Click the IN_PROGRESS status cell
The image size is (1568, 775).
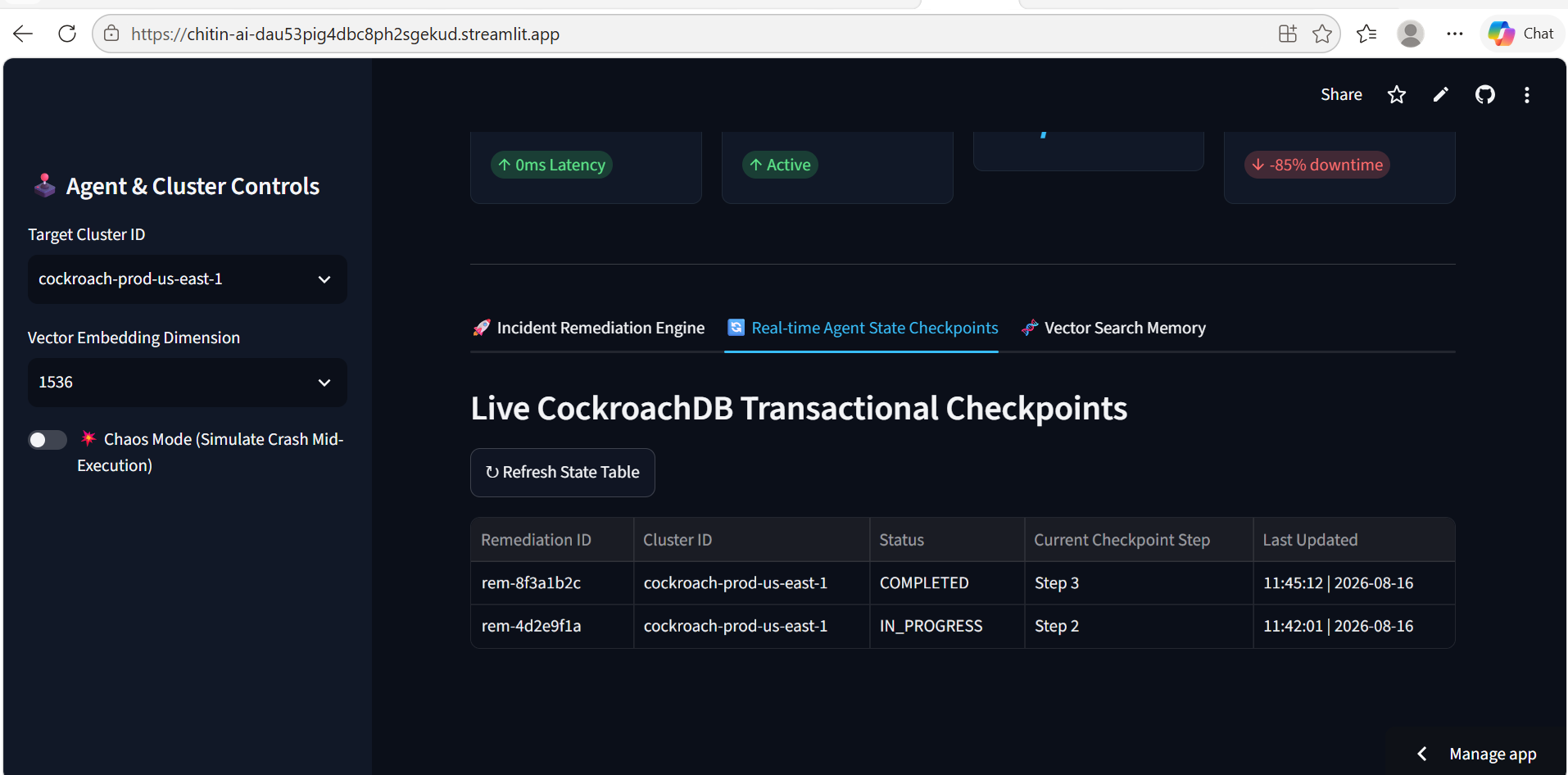[947, 627]
